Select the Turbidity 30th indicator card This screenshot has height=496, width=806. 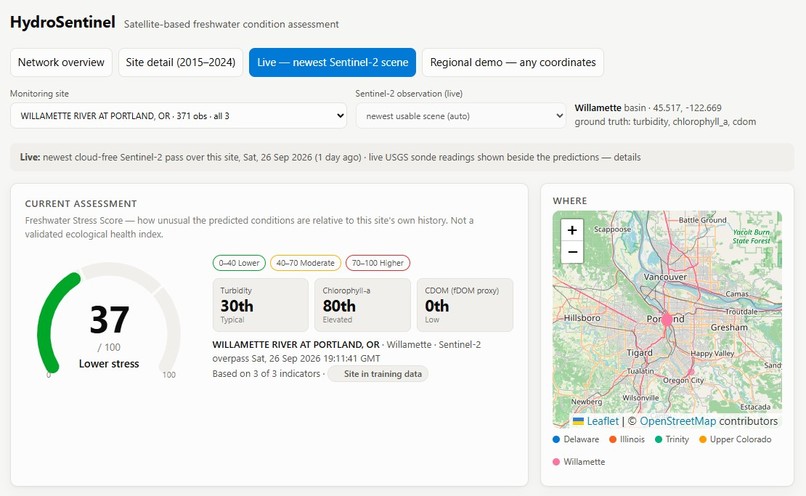point(261,305)
